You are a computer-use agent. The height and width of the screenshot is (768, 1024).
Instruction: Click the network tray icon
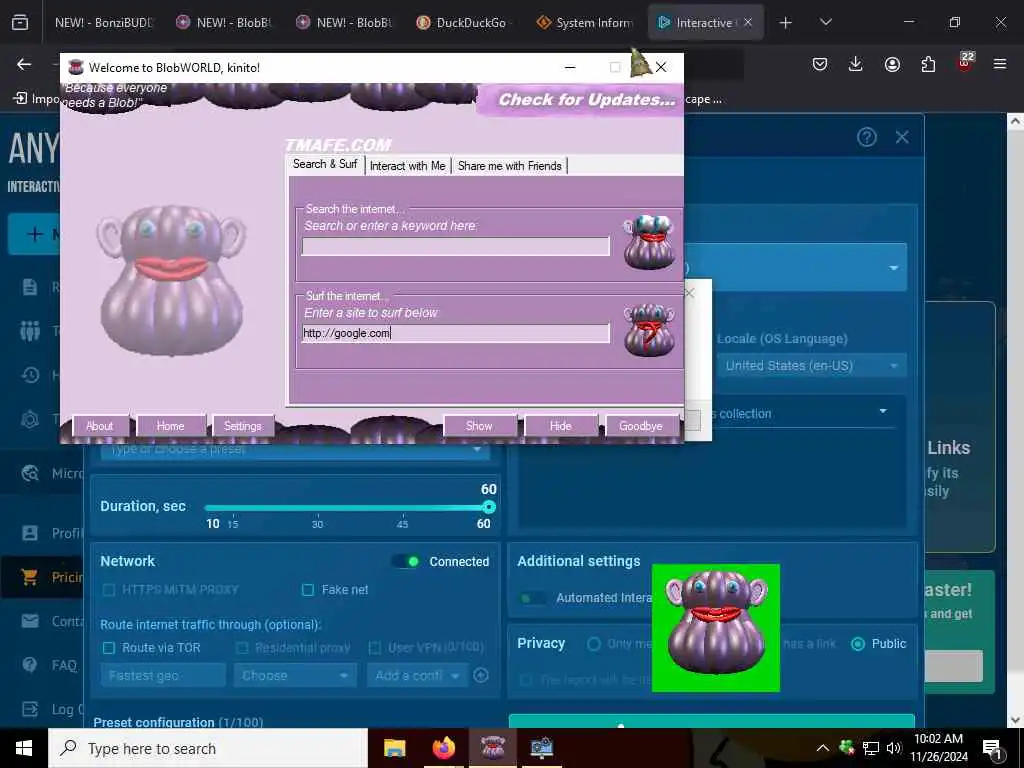(x=871, y=748)
